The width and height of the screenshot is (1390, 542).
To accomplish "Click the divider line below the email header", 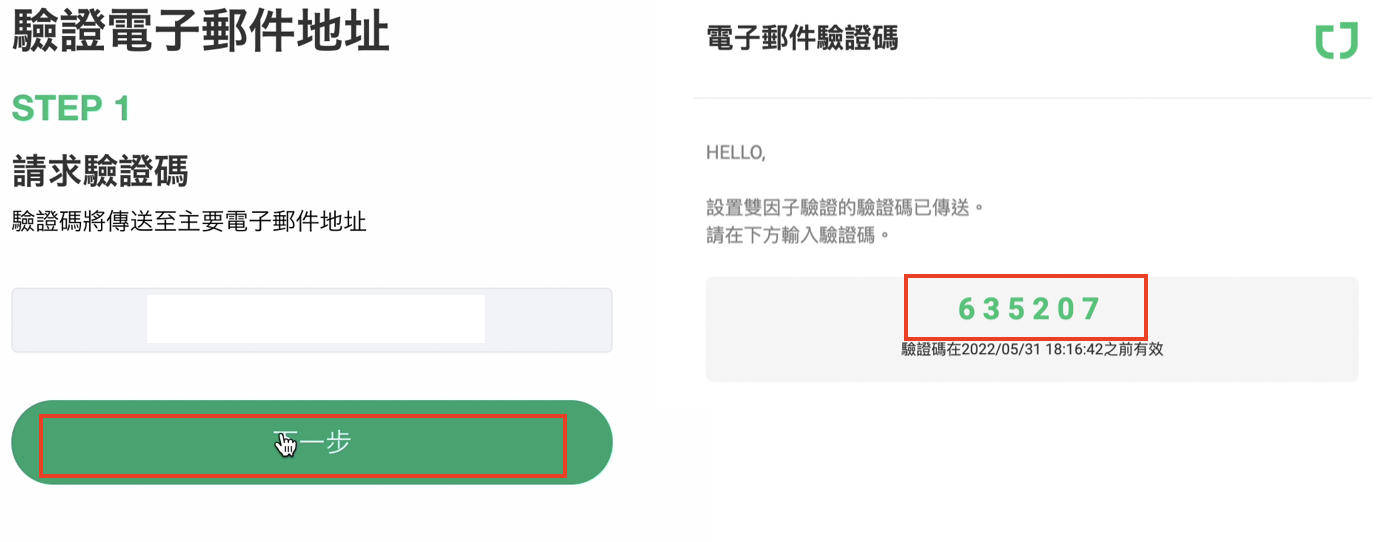I will coord(1031,97).
